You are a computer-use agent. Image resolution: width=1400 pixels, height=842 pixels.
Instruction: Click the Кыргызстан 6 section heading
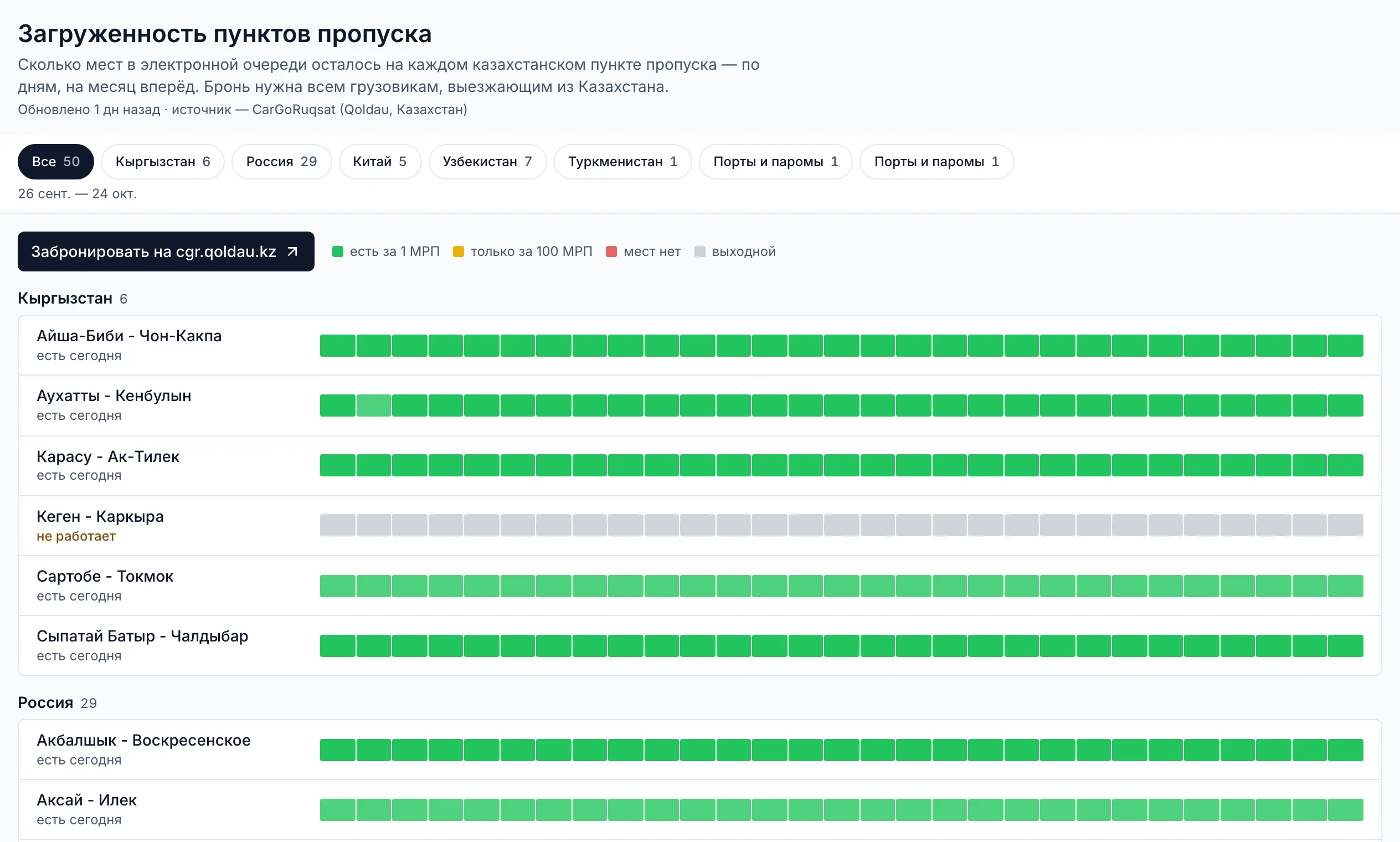pyautogui.click(x=73, y=299)
